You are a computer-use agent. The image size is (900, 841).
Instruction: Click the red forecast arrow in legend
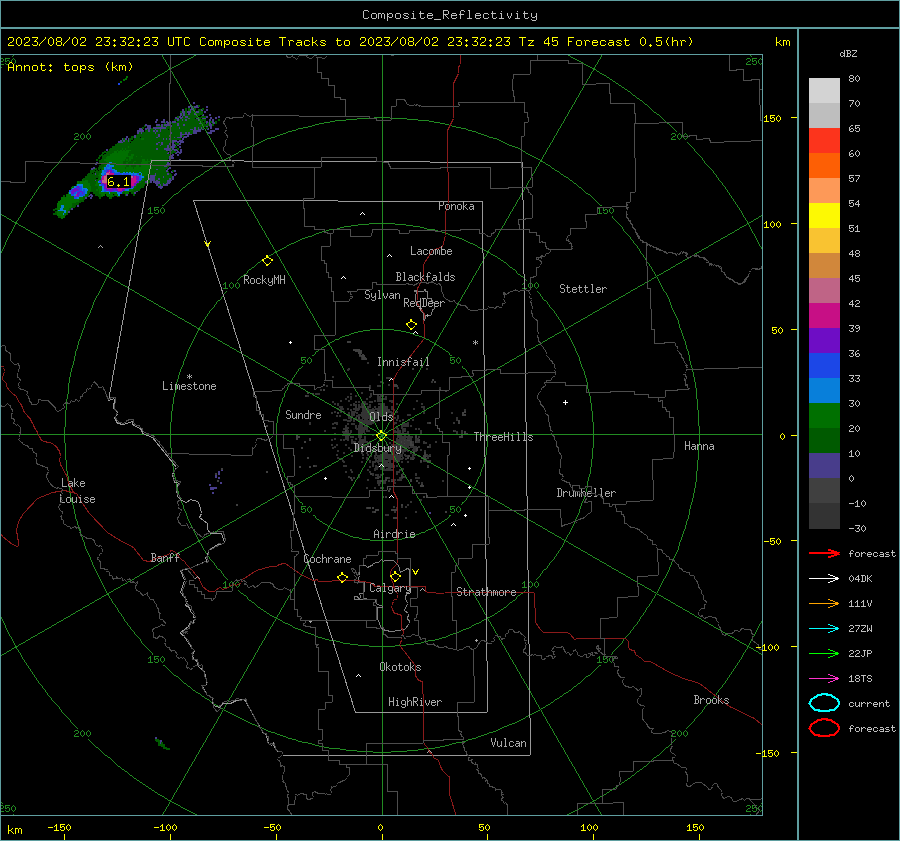[824, 553]
